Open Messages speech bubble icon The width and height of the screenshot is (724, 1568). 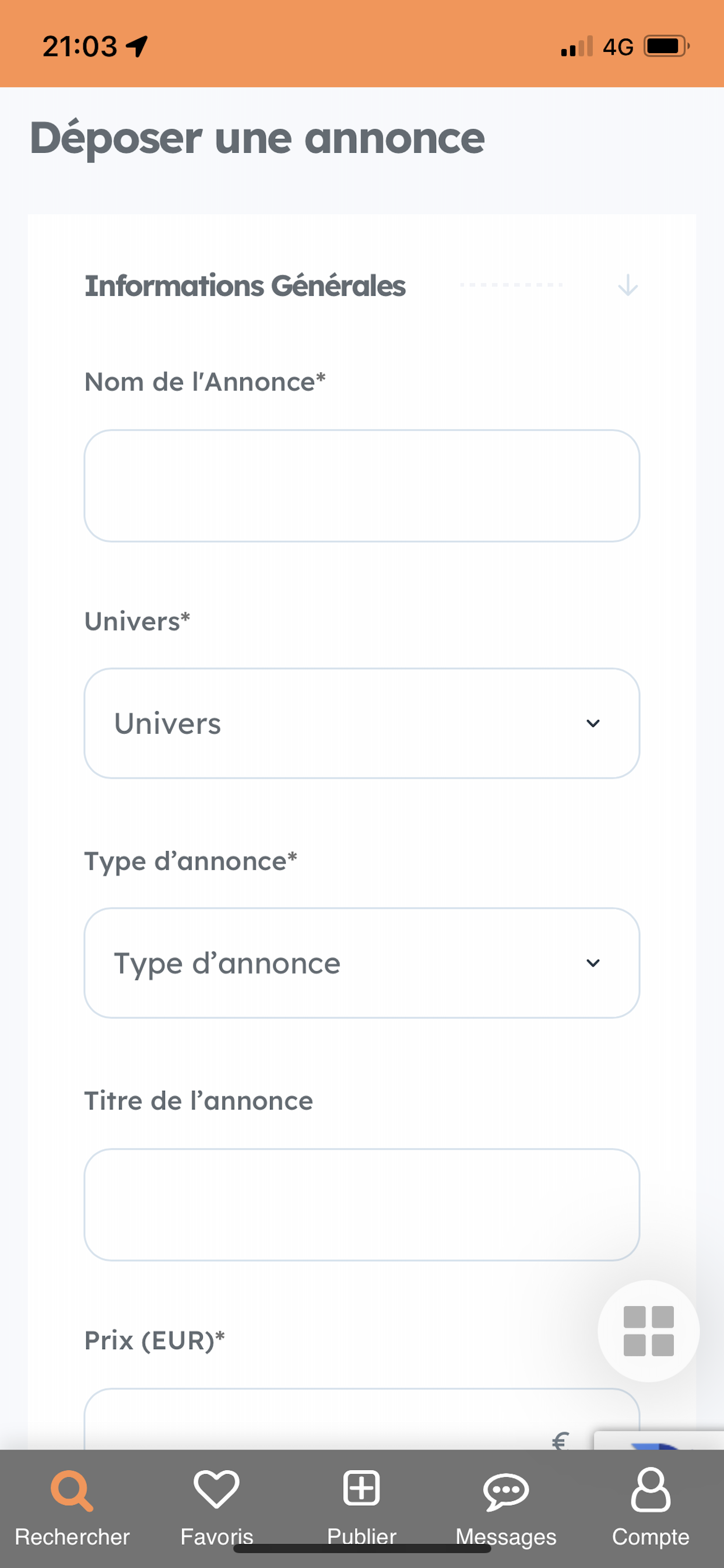[506, 1493]
